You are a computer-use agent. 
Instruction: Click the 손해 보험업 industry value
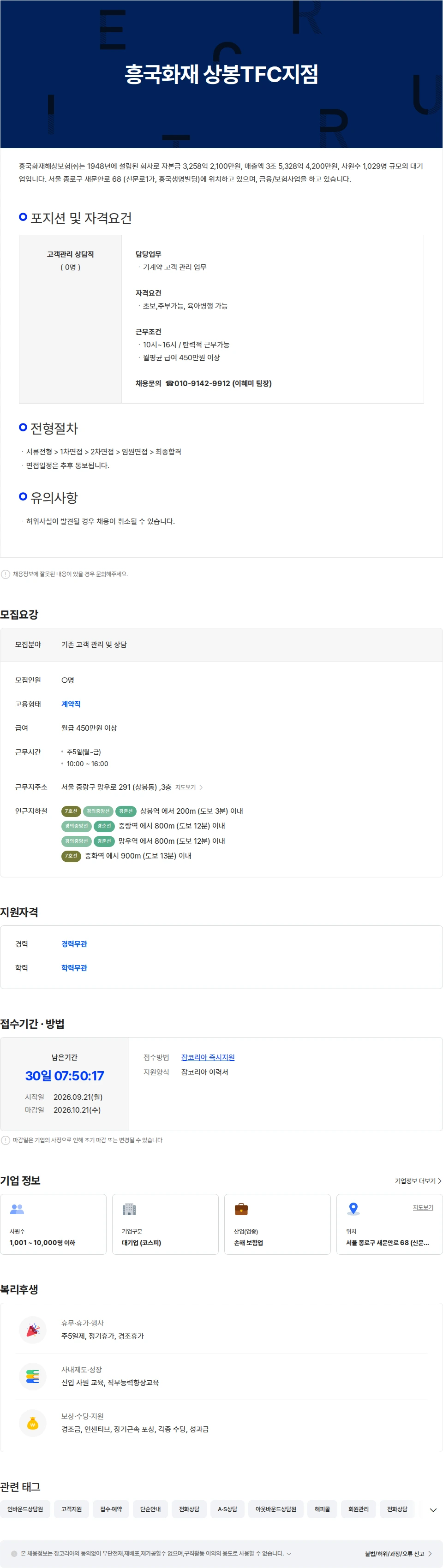click(248, 1242)
